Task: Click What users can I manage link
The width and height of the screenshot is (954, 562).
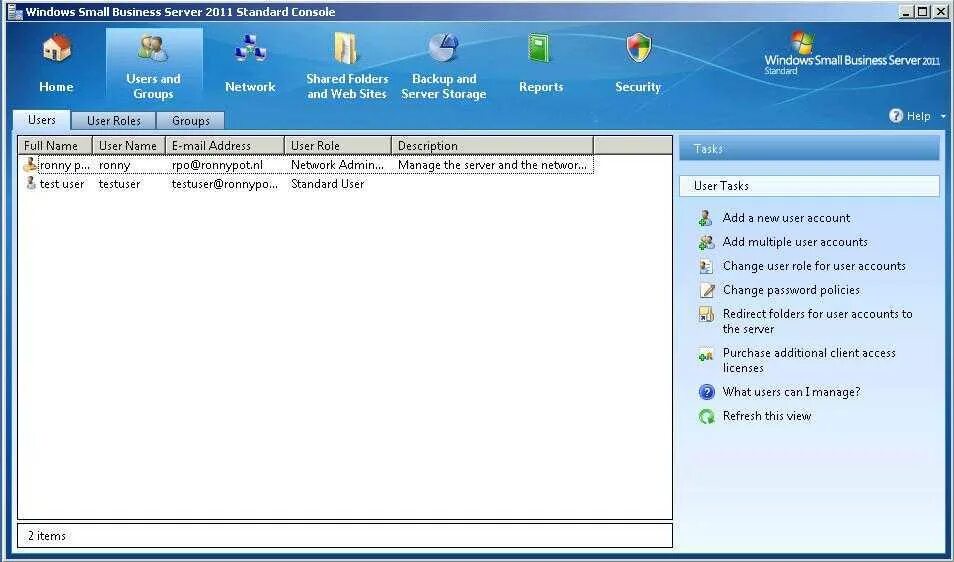Action: (791, 392)
